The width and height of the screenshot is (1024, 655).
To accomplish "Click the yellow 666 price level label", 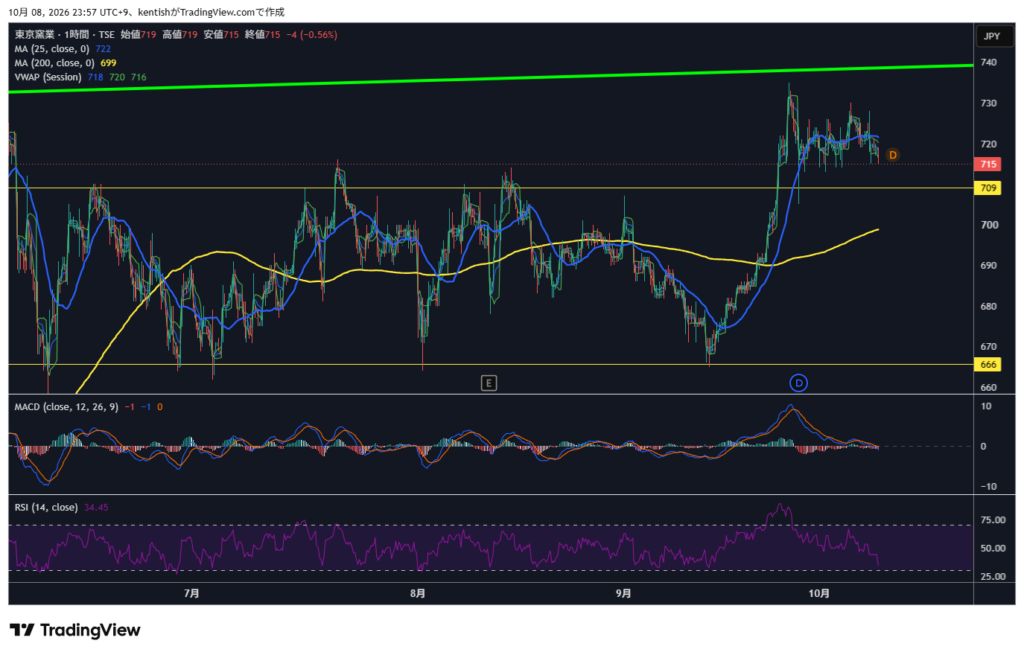I will tap(988, 364).
